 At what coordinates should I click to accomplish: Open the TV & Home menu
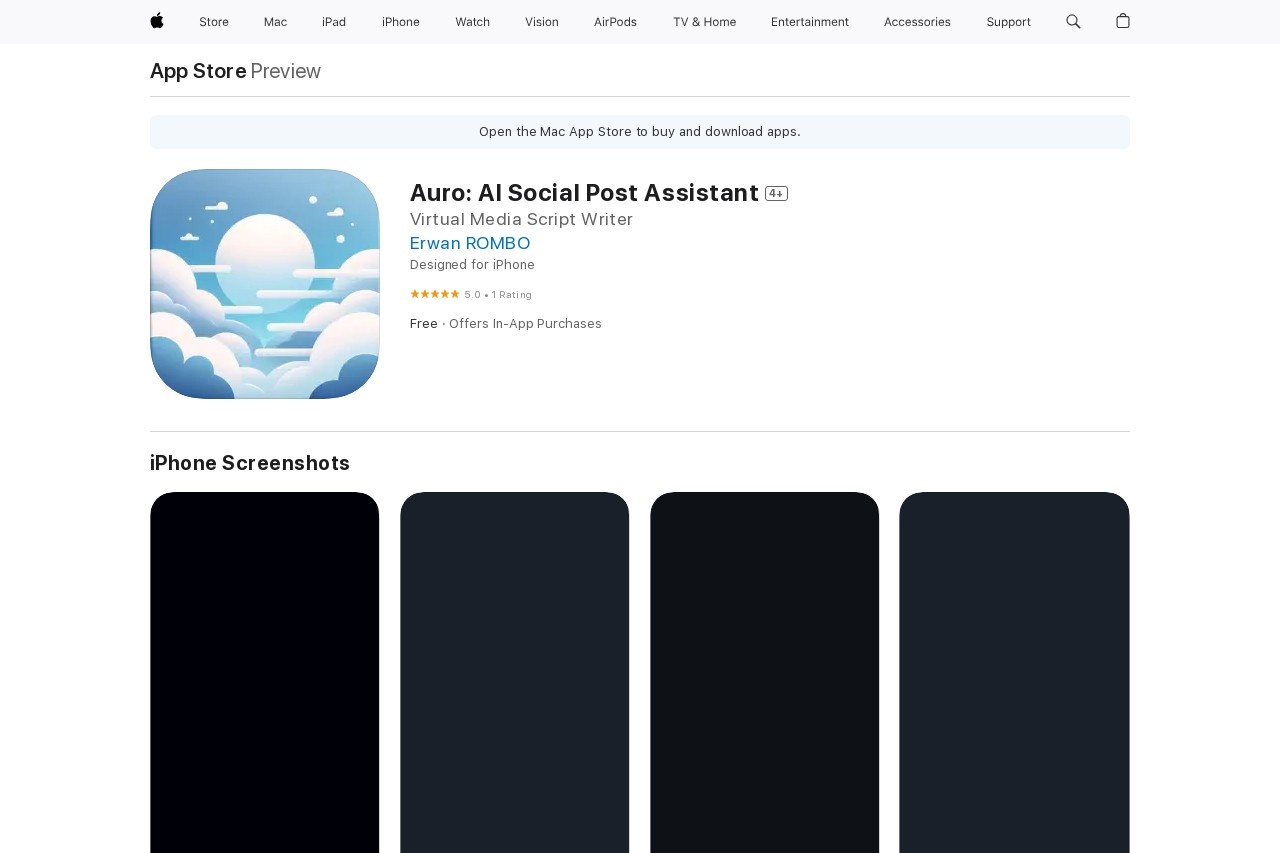(x=705, y=22)
